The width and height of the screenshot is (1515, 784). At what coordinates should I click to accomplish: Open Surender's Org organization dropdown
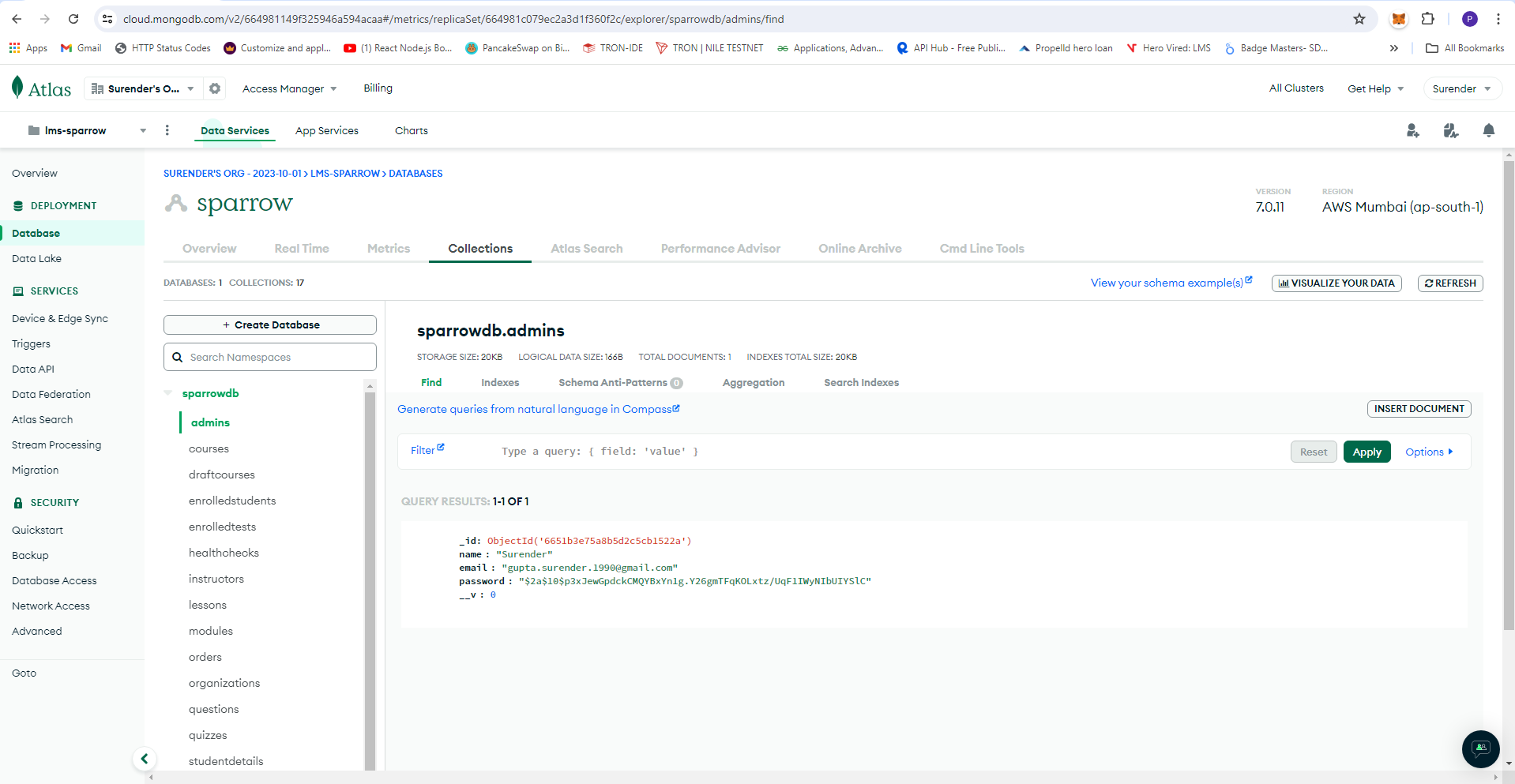click(x=142, y=88)
